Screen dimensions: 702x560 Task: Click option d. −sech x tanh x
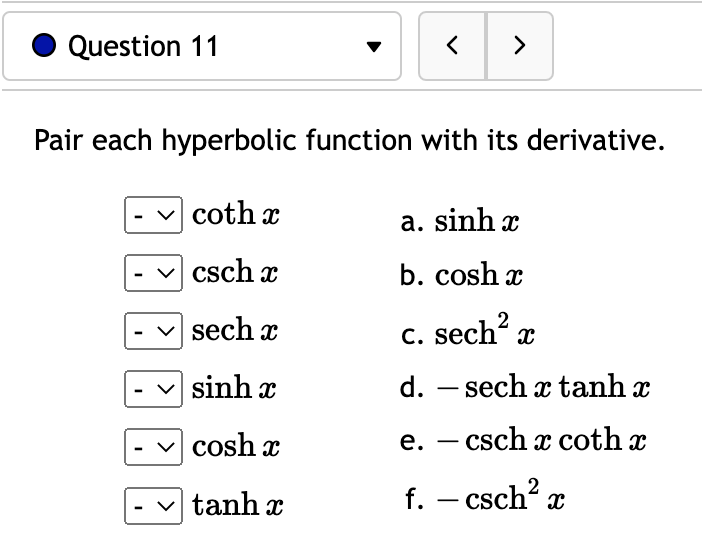pyautogui.click(x=525, y=386)
